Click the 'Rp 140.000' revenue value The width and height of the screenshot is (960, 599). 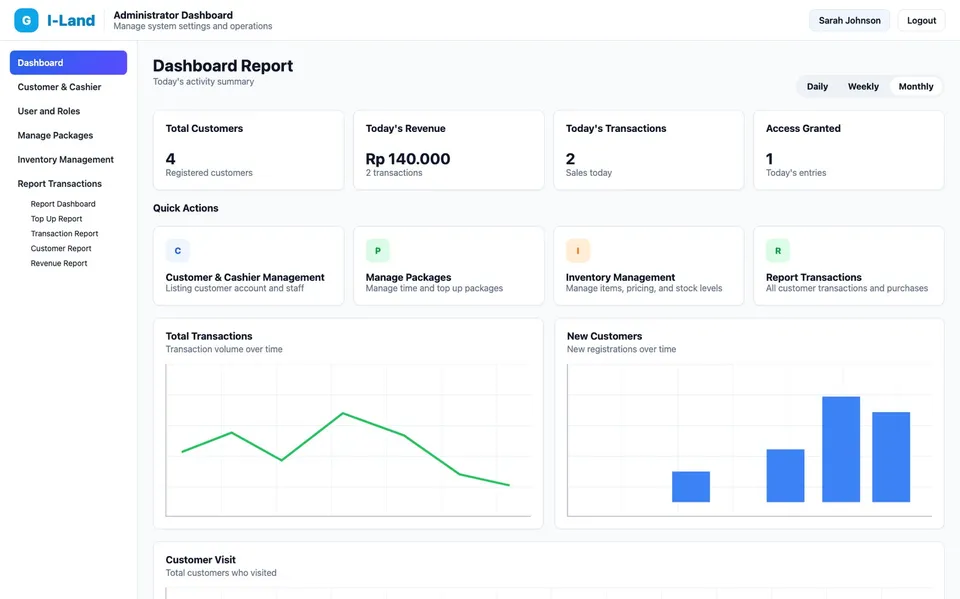click(408, 159)
